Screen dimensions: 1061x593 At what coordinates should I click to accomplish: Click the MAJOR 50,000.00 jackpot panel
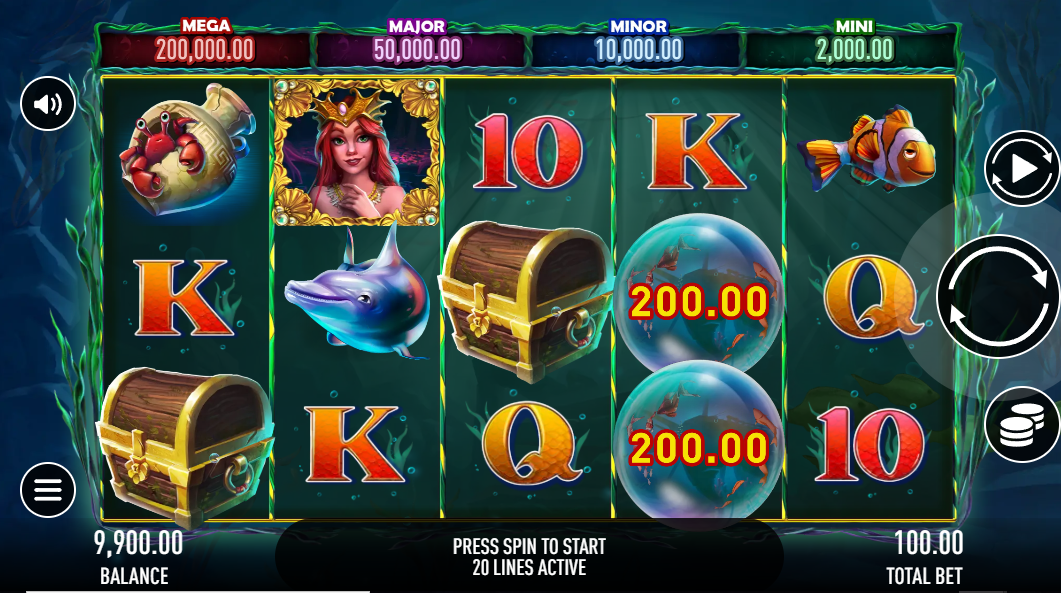tap(417, 43)
